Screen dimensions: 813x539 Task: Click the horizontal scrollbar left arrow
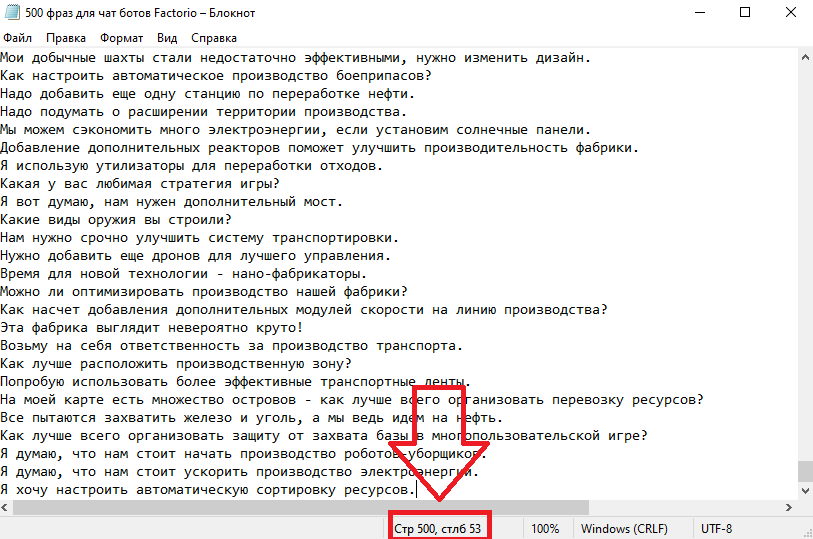click(x=5, y=507)
